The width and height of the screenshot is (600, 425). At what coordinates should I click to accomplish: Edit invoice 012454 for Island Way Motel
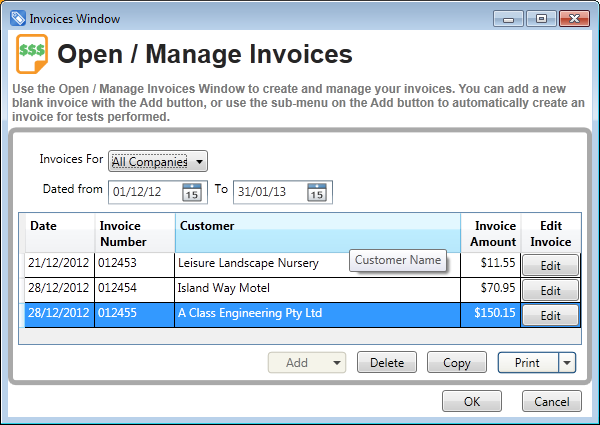click(x=549, y=290)
